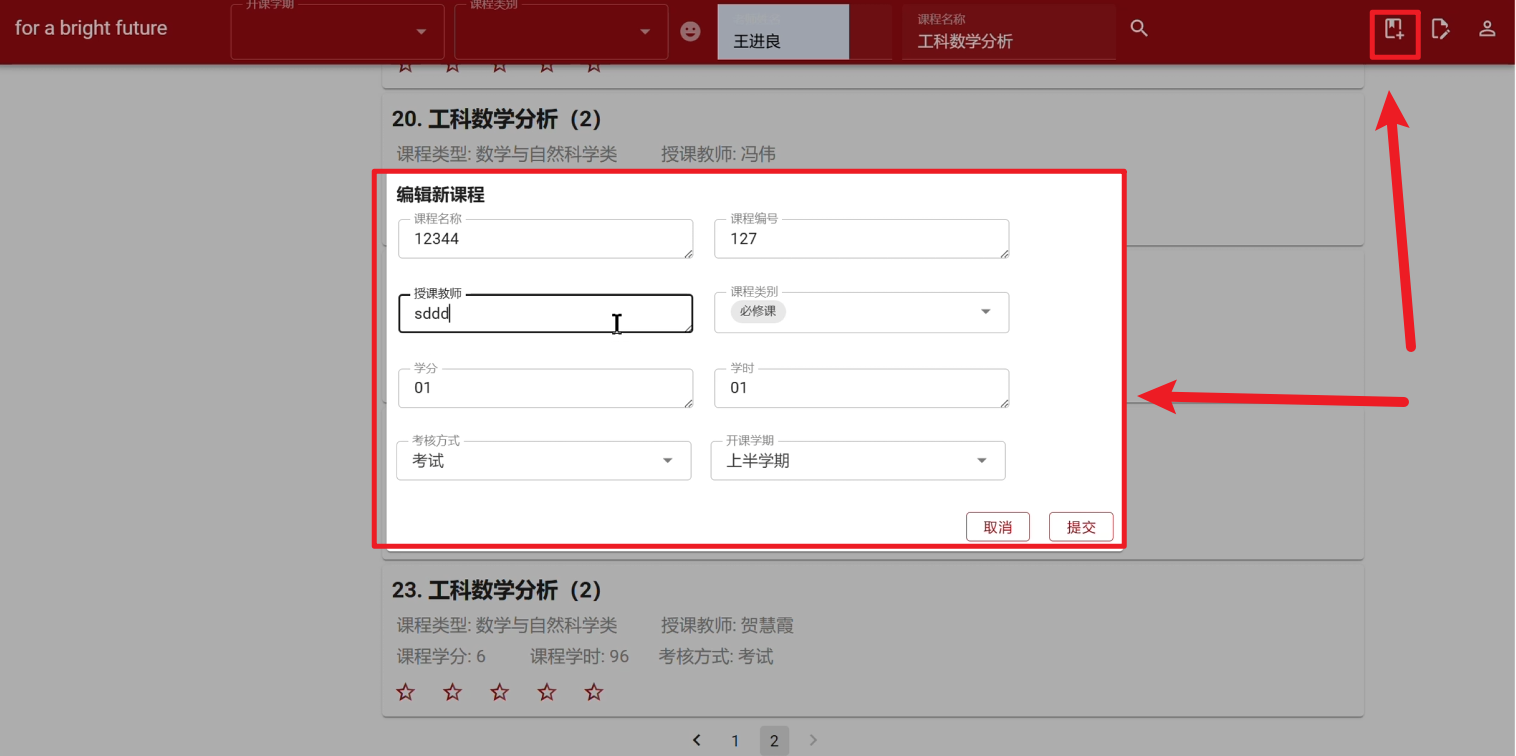1516x756 pixels.
Task: Open the add new course icon
Action: tap(1395, 29)
